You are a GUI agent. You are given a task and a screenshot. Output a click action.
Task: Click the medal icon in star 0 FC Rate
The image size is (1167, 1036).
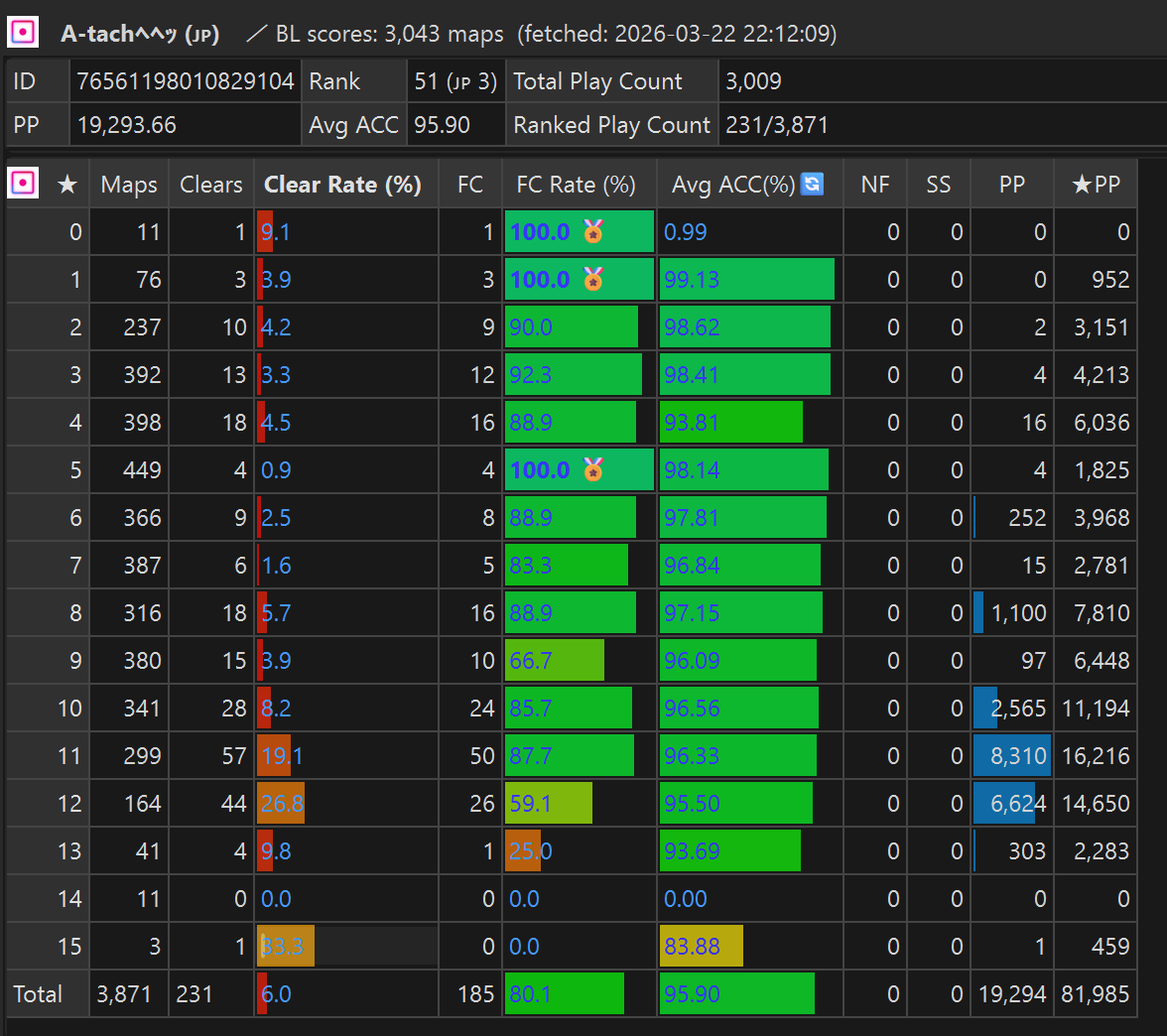(593, 231)
